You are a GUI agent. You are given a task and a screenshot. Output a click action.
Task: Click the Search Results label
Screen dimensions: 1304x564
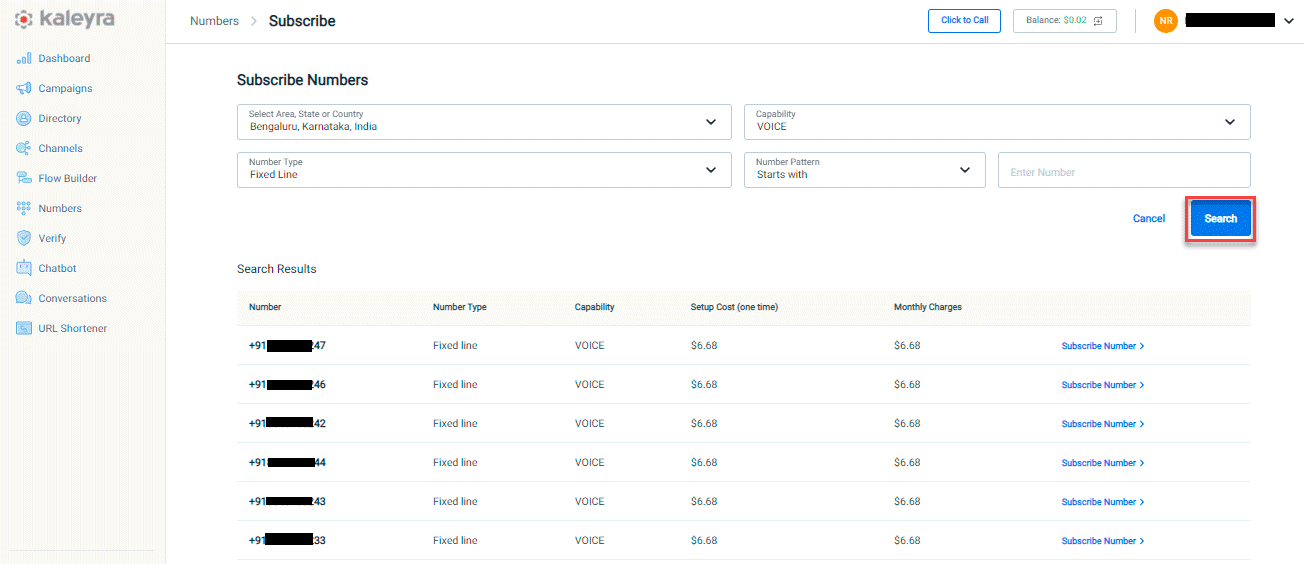(x=277, y=269)
